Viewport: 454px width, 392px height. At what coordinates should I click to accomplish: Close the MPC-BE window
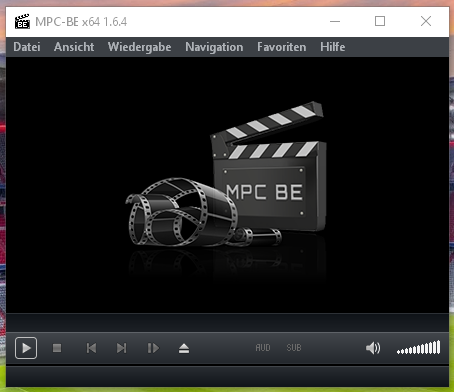[426, 22]
